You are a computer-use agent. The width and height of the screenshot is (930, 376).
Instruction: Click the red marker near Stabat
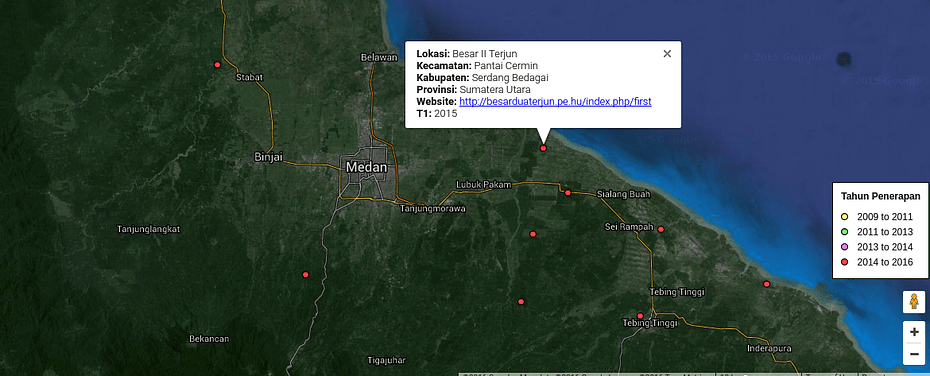pyautogui.click(x=217, y=65)
